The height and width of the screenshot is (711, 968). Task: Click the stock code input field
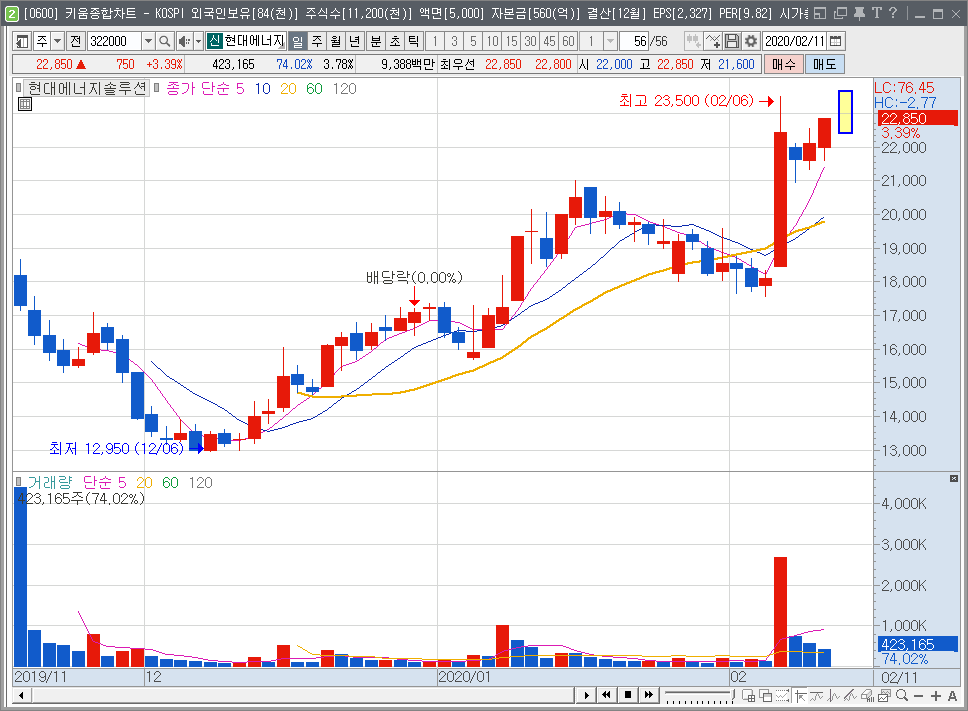tap(115, 41)
